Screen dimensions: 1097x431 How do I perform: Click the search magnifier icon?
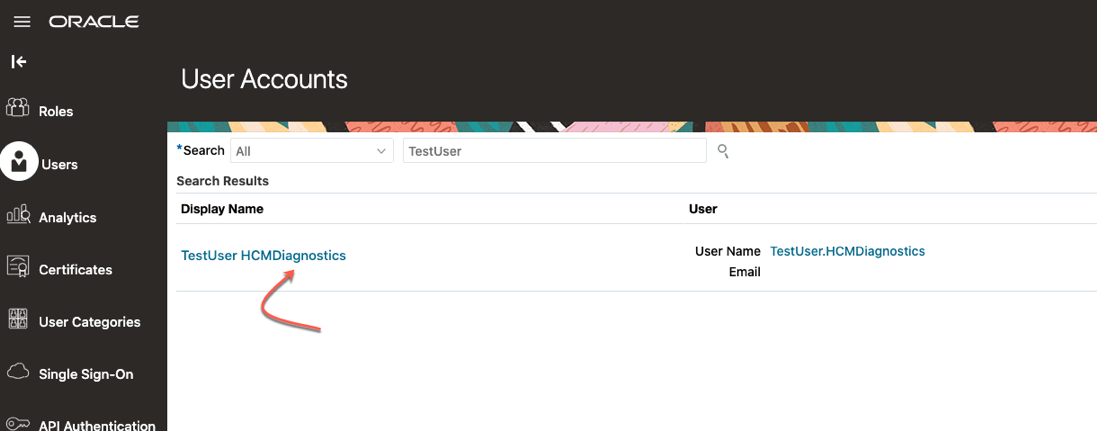(723, 152)
